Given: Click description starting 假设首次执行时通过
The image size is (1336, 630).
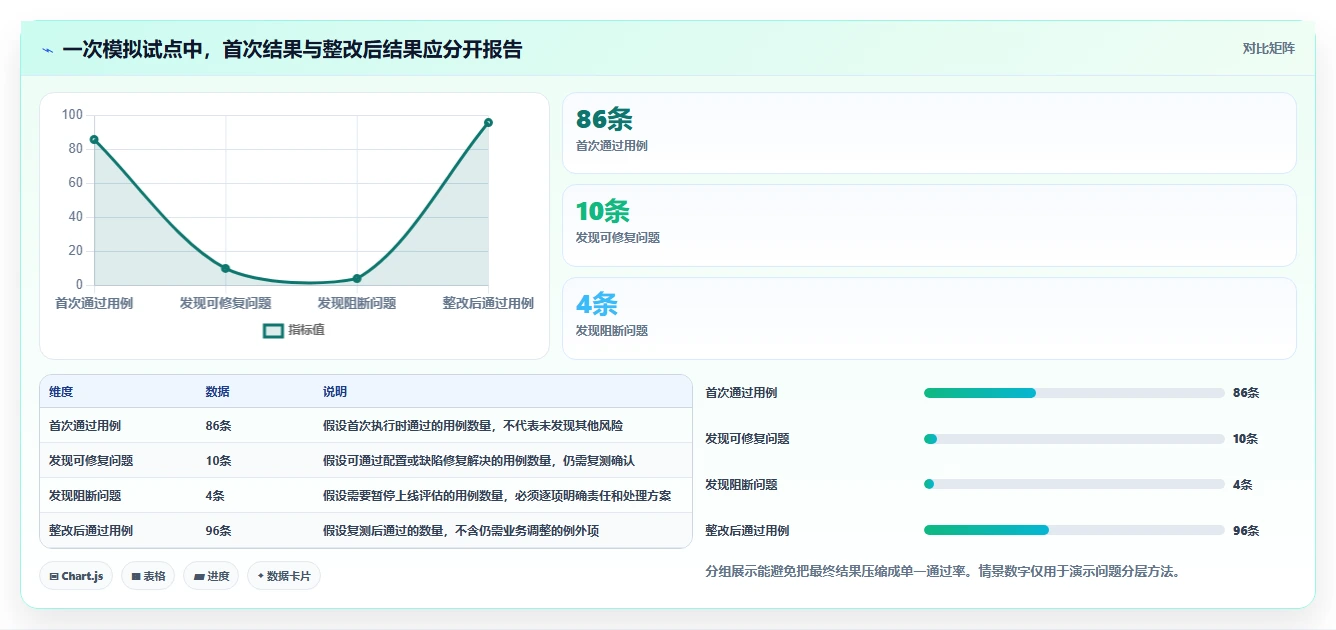Looking at the screenshot, I should (x=473, y=425).
